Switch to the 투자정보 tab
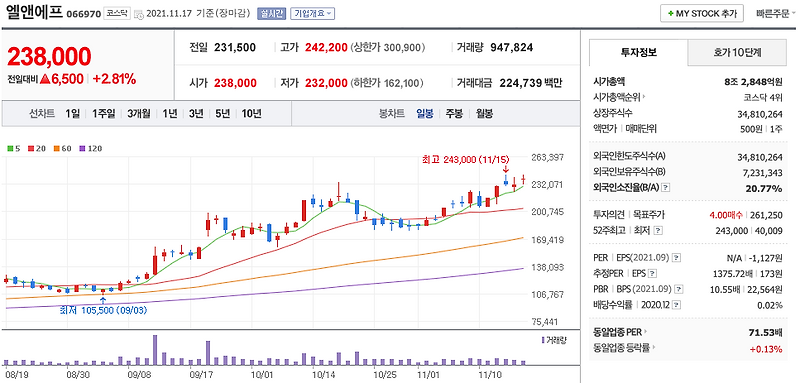Screen dimensions: 800x383 pos(638,52)
